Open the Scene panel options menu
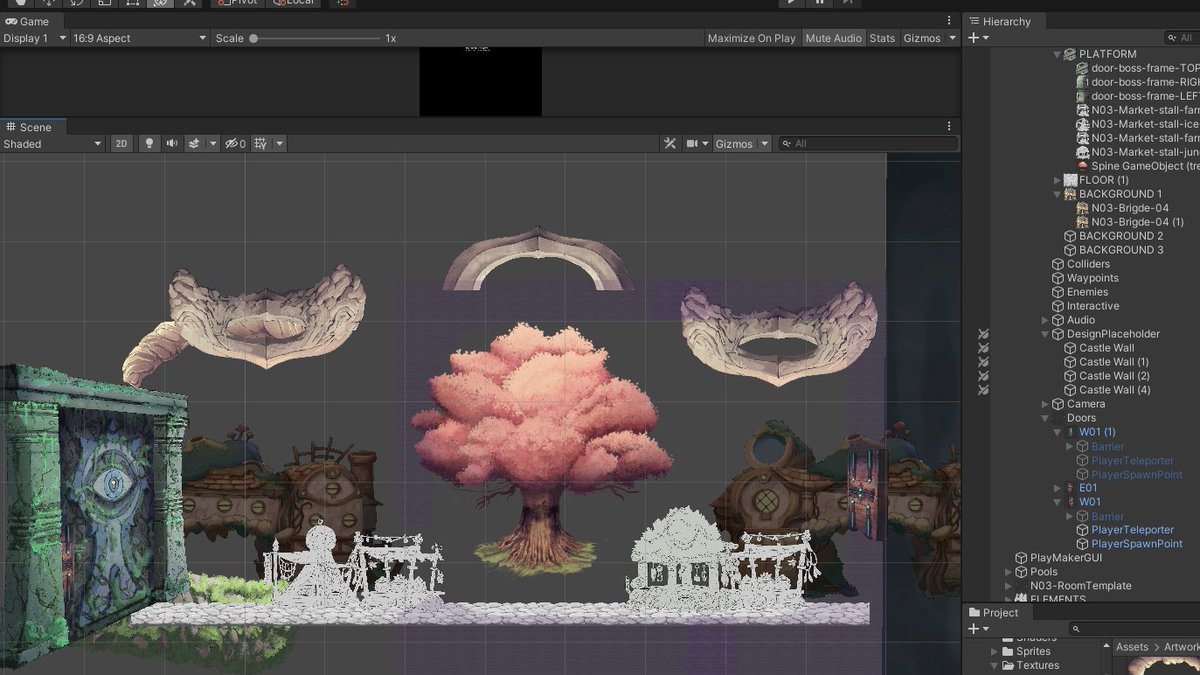This screenshot has width=1200, height=675. 949,127
